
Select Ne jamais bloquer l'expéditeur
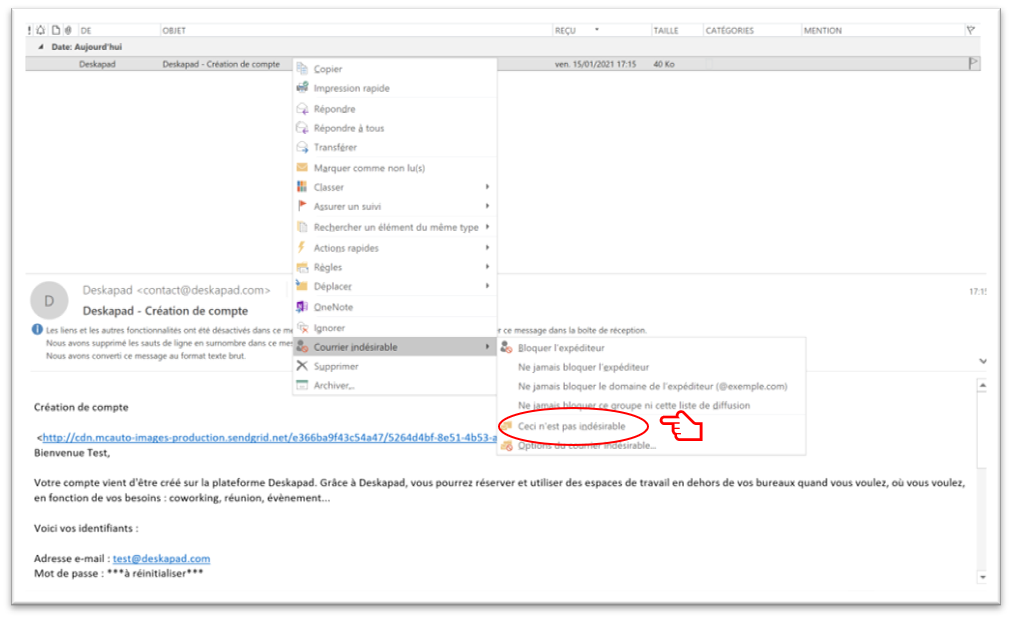click(x=583, y=367)
